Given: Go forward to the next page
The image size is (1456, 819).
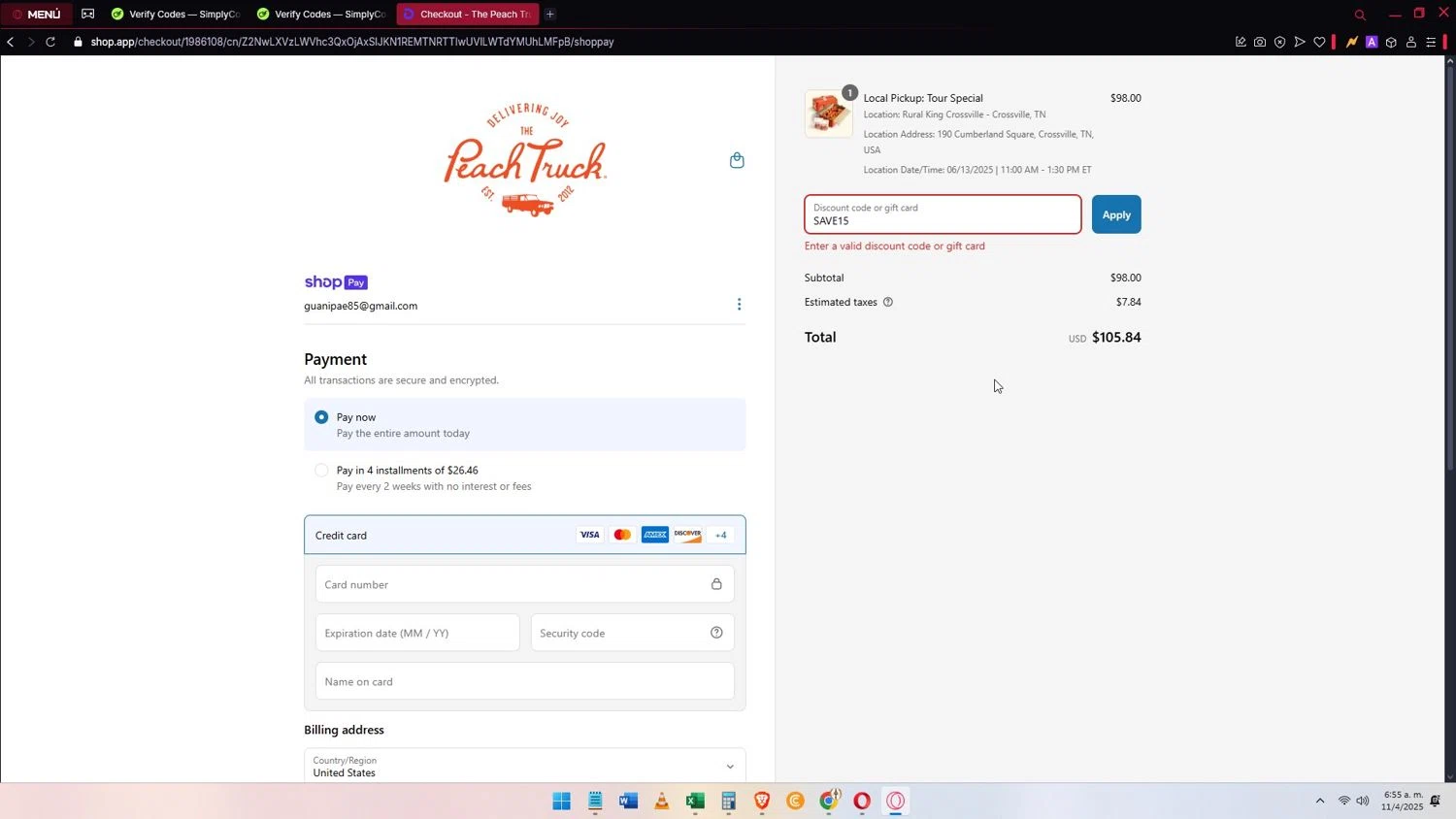Looking at the screenshot, I should click(31, 42).
